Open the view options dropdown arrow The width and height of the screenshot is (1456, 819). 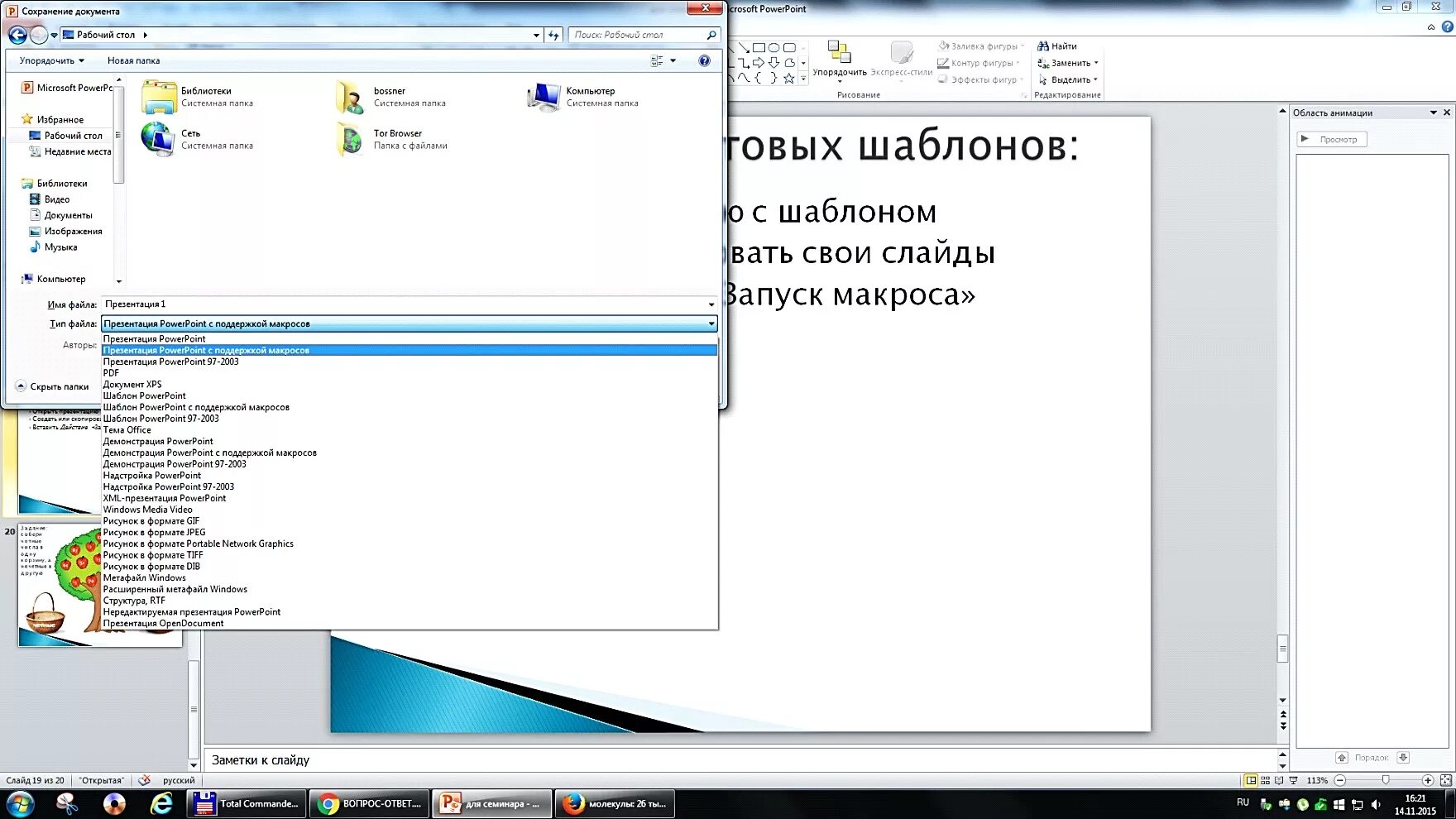(673, 60)
